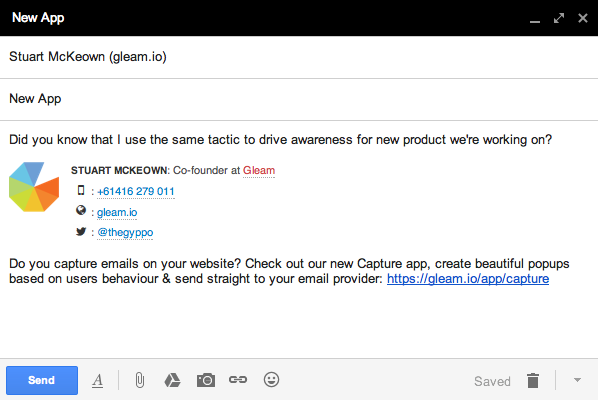Open the emoticon picker

click(x=272, y=379)
